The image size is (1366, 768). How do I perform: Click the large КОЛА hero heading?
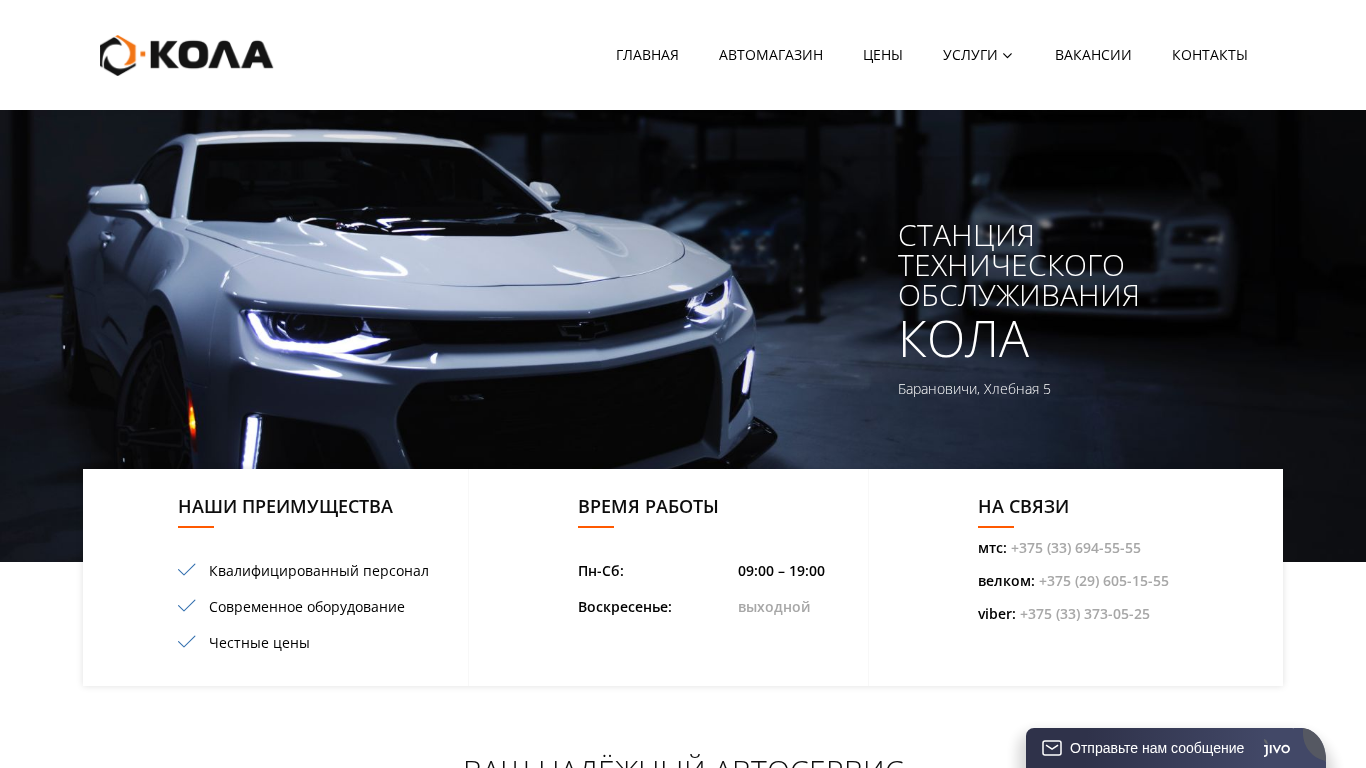pos(963,339)
